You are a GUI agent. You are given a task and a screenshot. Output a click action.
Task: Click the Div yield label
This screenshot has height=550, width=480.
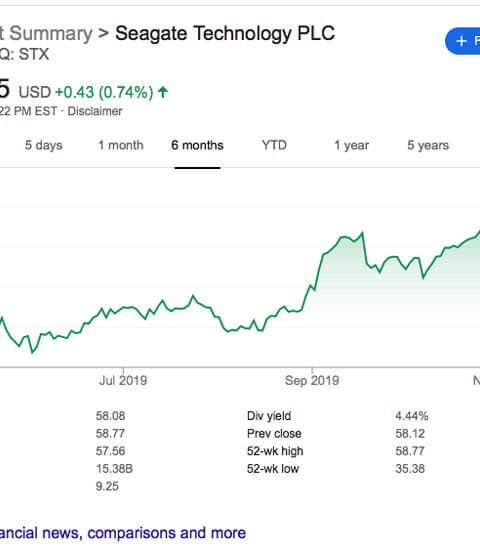(269, 416)
